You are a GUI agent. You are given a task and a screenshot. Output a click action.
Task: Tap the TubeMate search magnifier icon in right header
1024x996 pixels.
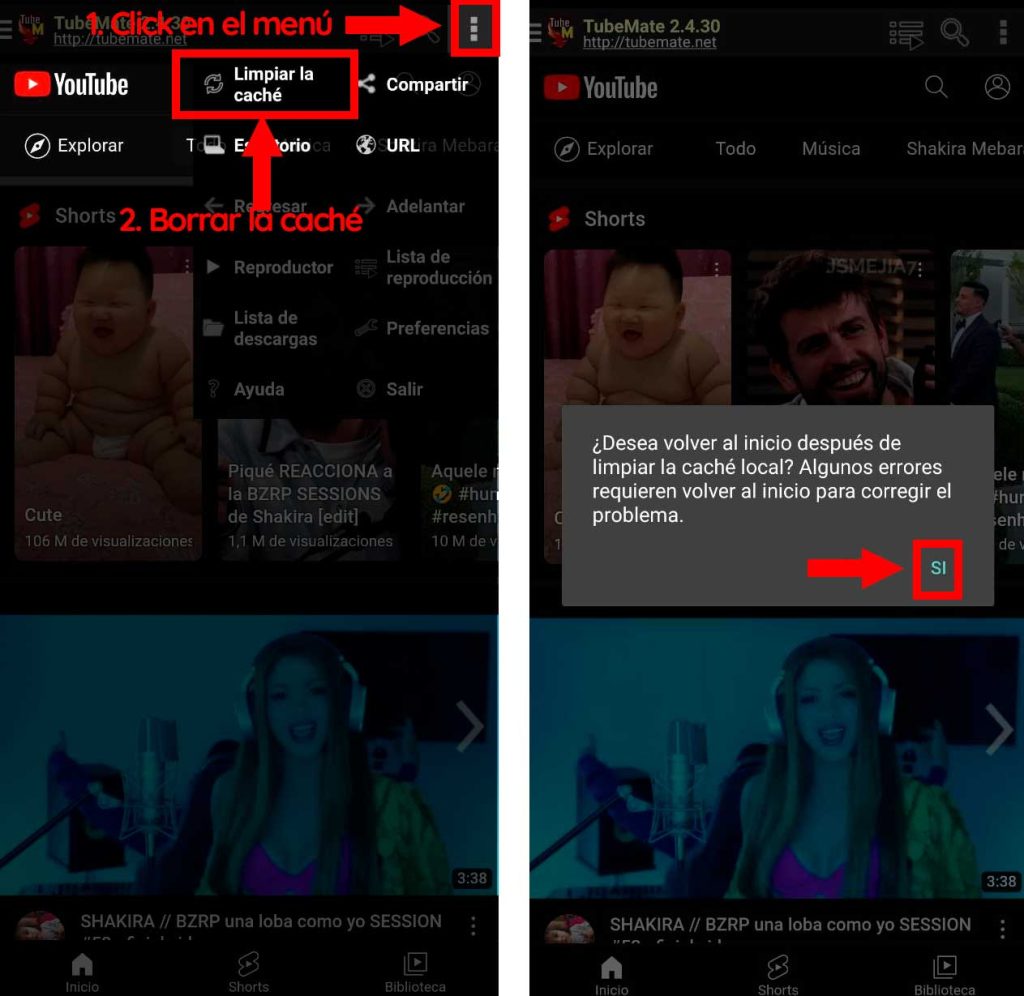[954, 32]
